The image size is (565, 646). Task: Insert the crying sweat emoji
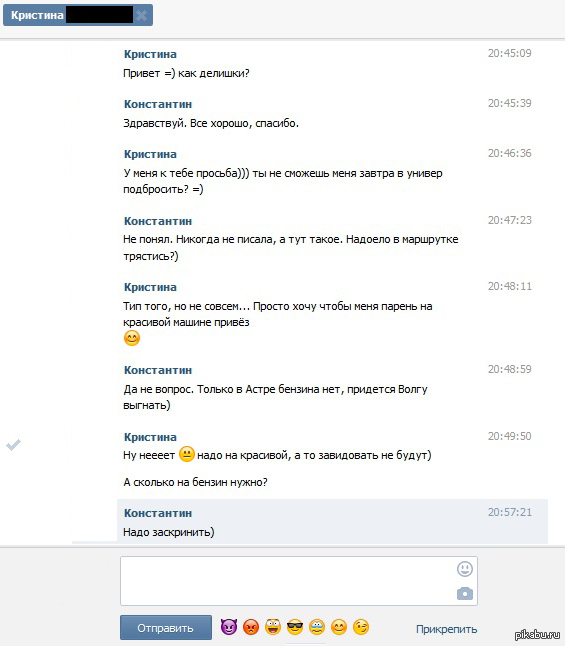click(x=316, y=627)
